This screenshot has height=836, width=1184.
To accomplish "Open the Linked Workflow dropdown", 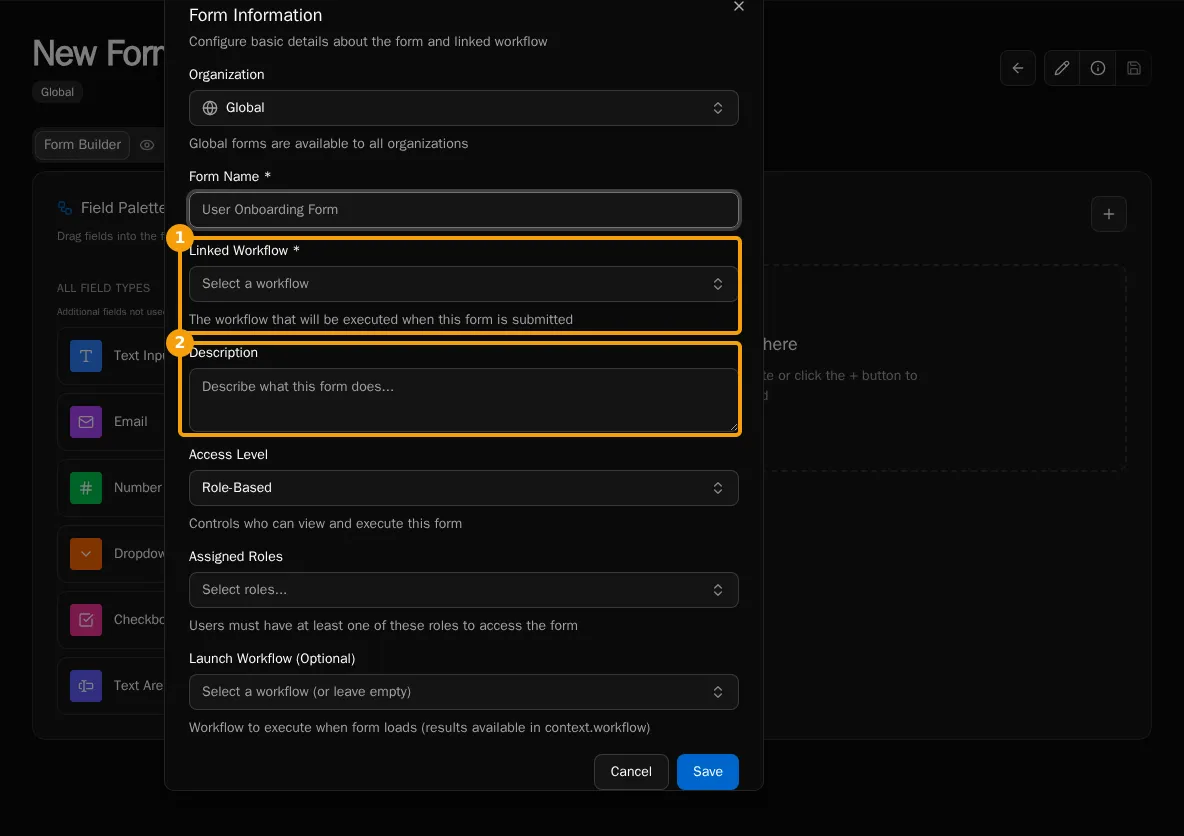I will coord(463,284).
